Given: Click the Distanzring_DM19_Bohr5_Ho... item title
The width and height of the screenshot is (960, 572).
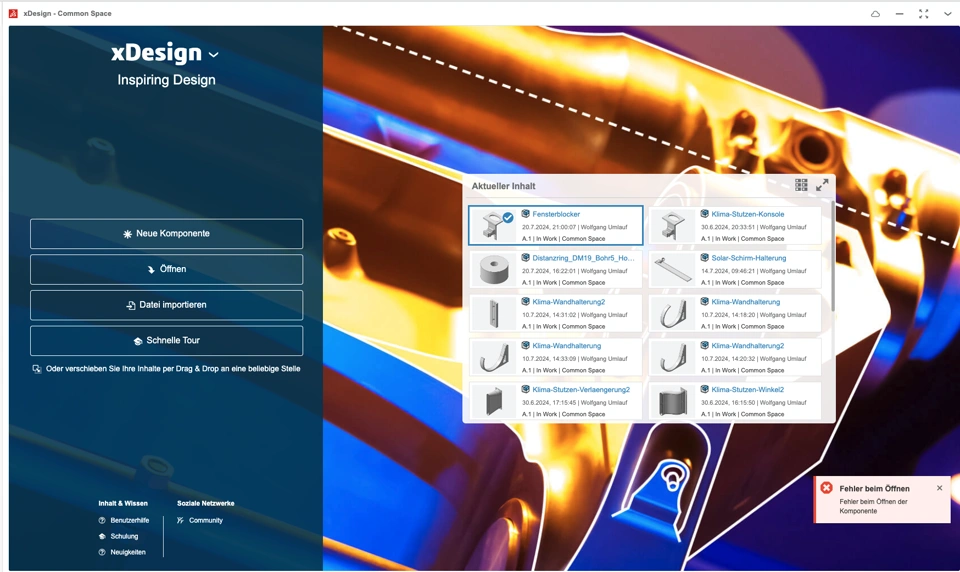Looking at the screenshot, I should click(583, 258).
